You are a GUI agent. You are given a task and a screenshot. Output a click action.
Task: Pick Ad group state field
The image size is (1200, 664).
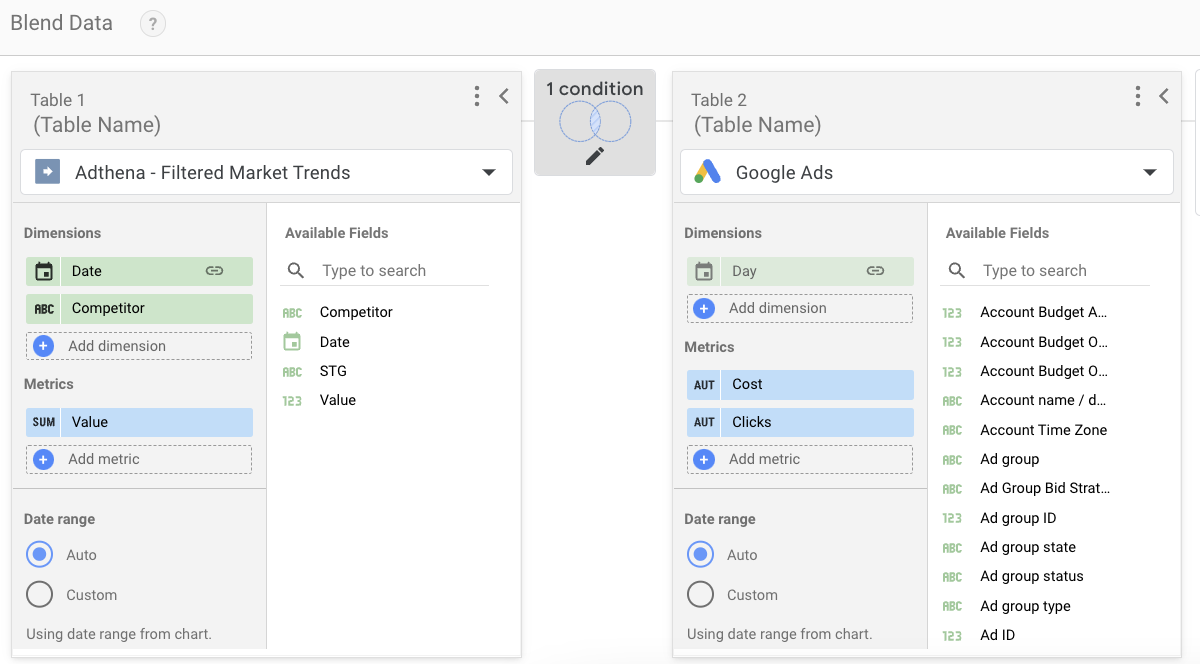click(1028, 547)
